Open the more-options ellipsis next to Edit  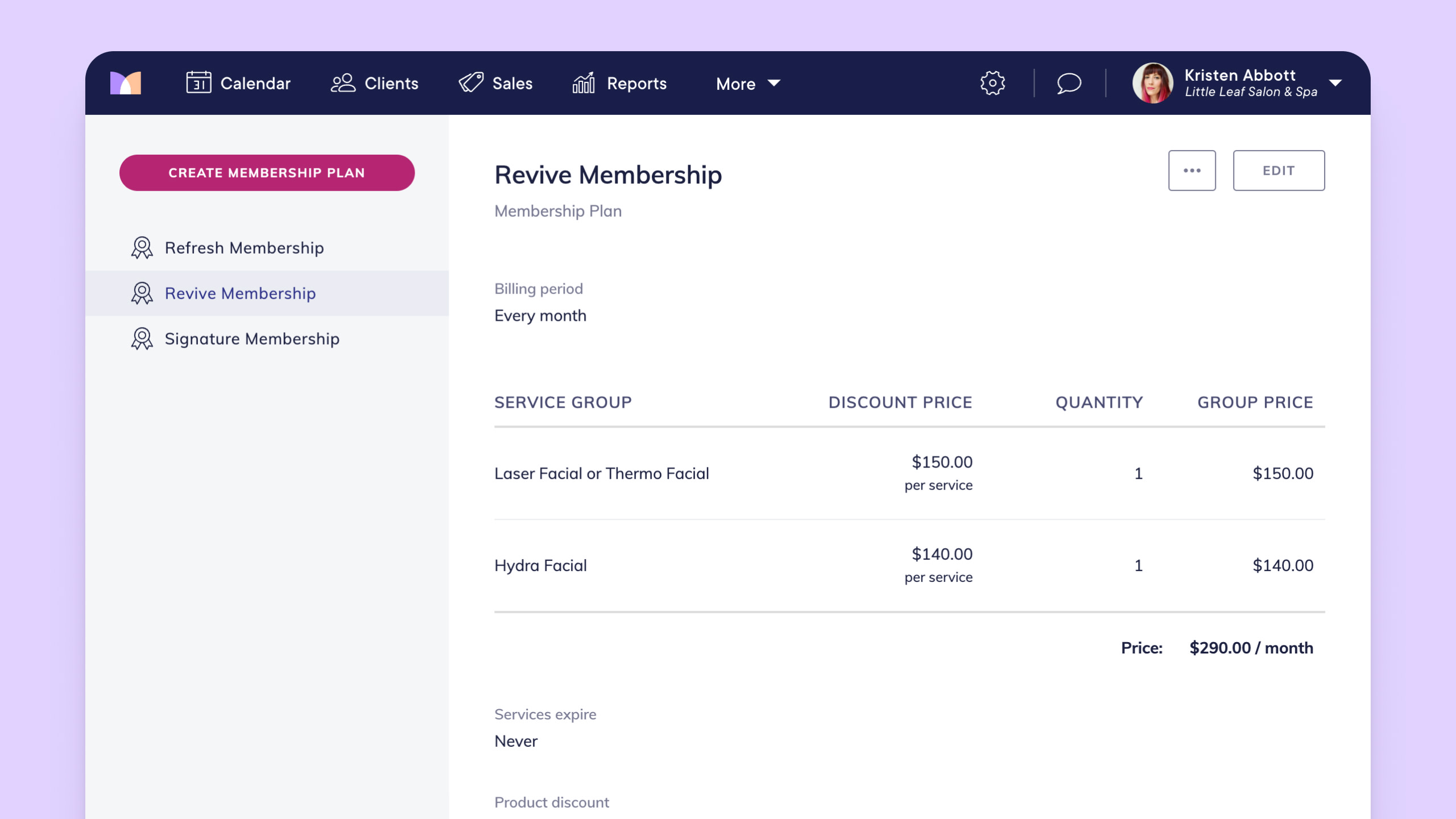1192,170
